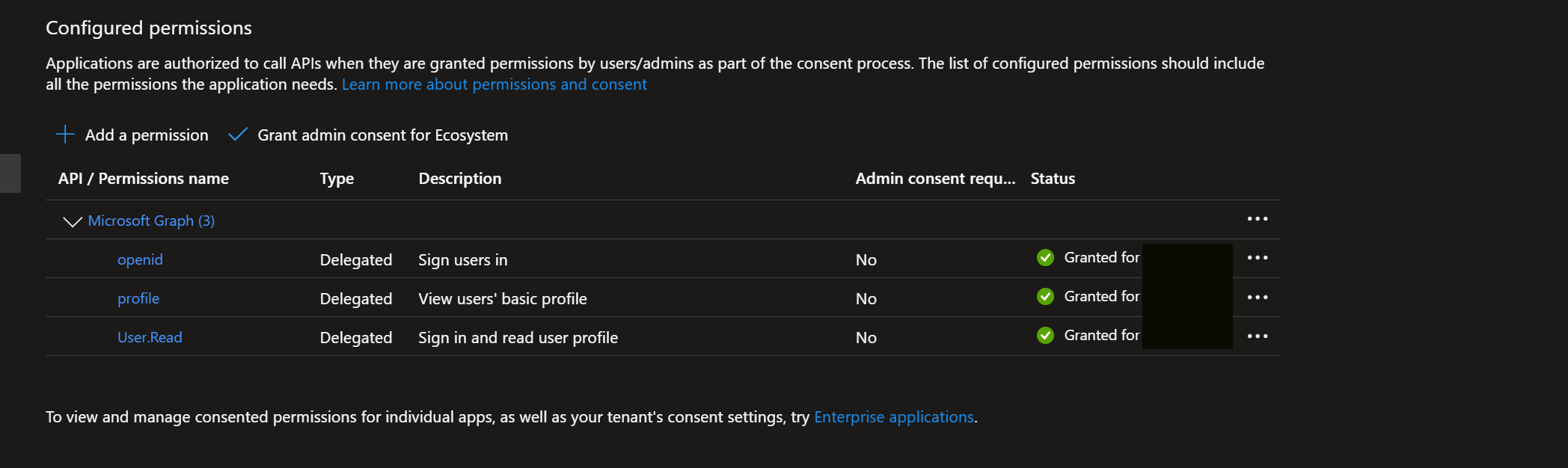Open the ellipsis menu for User.Read permission
Screen dimensions: 1568x468
point(1258,336)
